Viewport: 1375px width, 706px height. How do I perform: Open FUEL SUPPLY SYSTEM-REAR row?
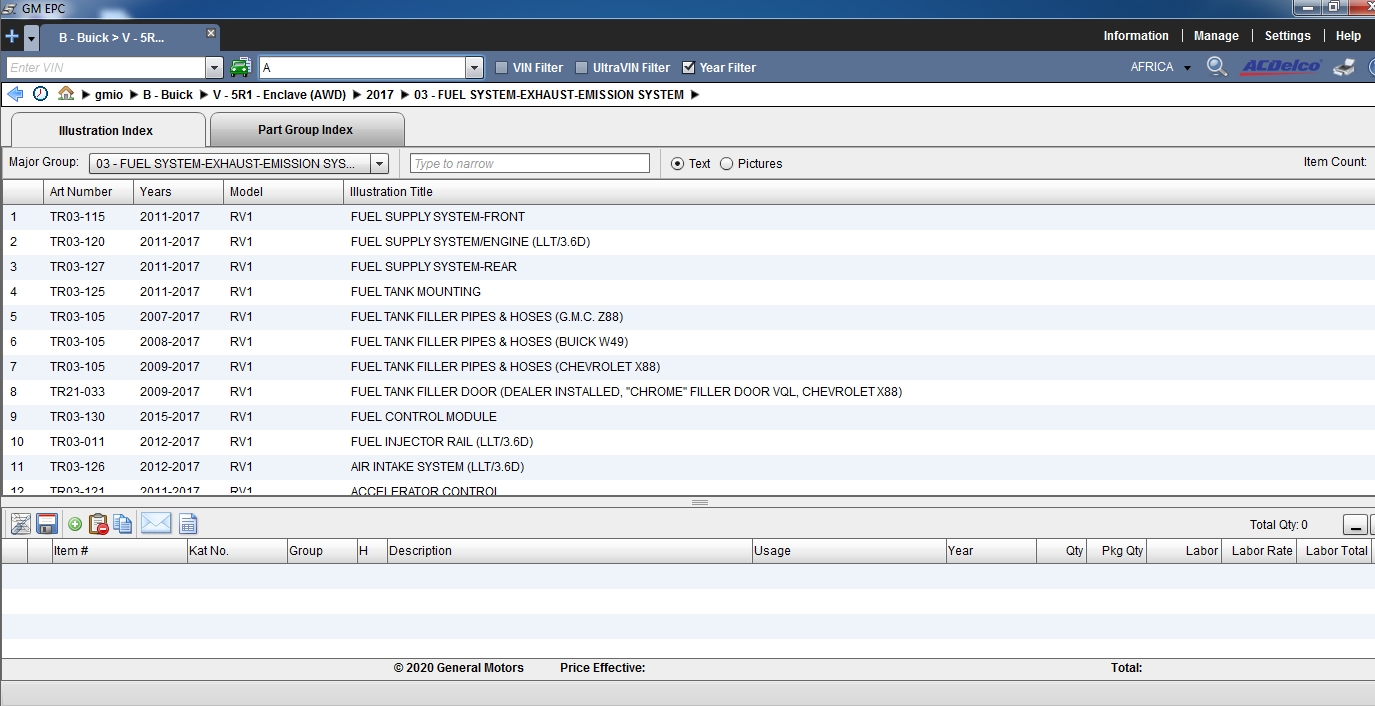click(x=688, y=267)
